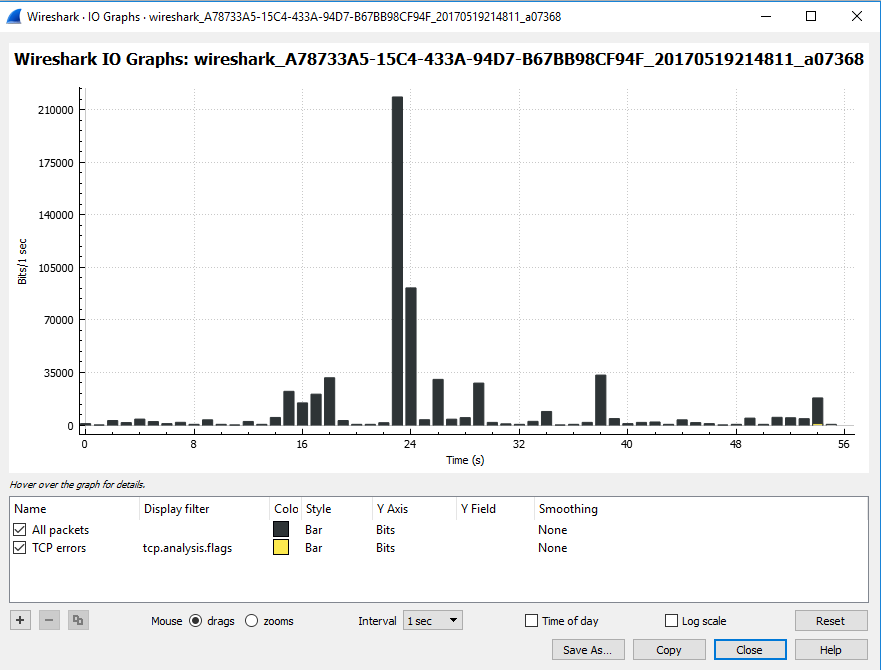881x670 pixels.
Task: Click the 210000 y-axis tick label
Action: (56, 110)
